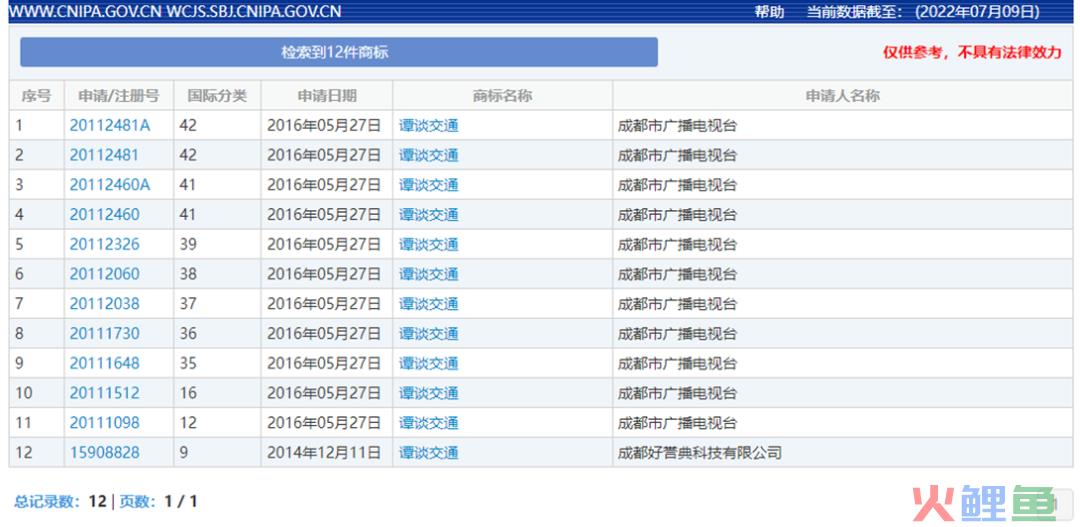Open registration number 20112326
The width and height of the screenshot is (1080, 527).
(104, 244)
